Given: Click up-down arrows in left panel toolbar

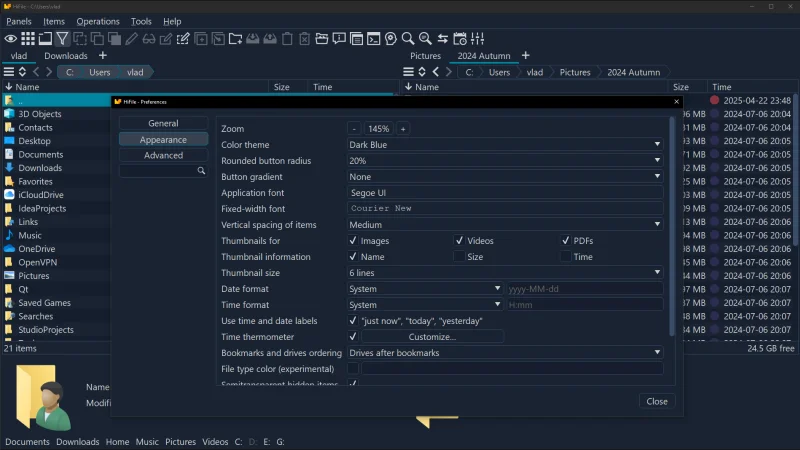Looking at the screenshot, I should coord(22,72).
